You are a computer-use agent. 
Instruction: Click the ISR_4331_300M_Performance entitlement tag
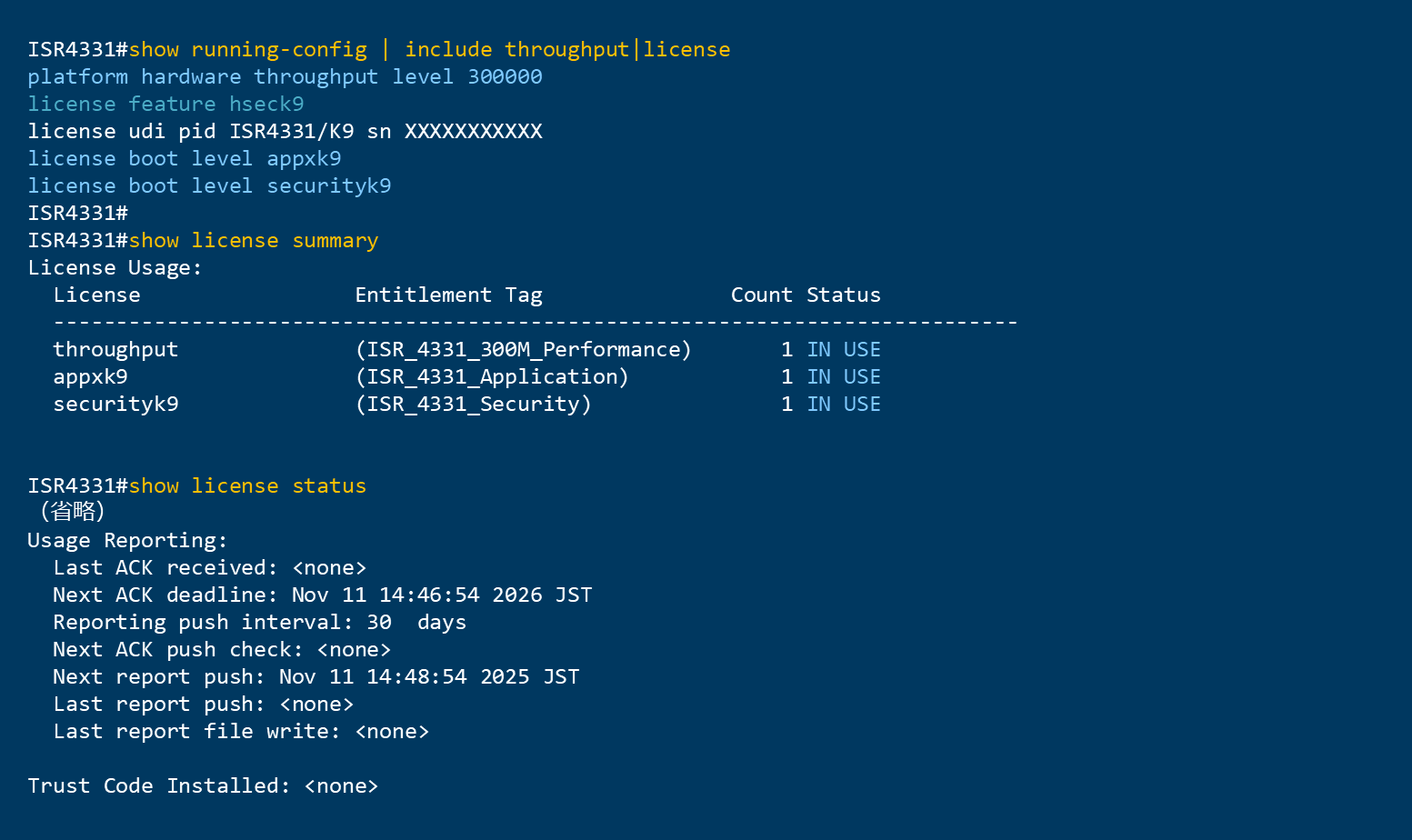click(x=523, y=350)
